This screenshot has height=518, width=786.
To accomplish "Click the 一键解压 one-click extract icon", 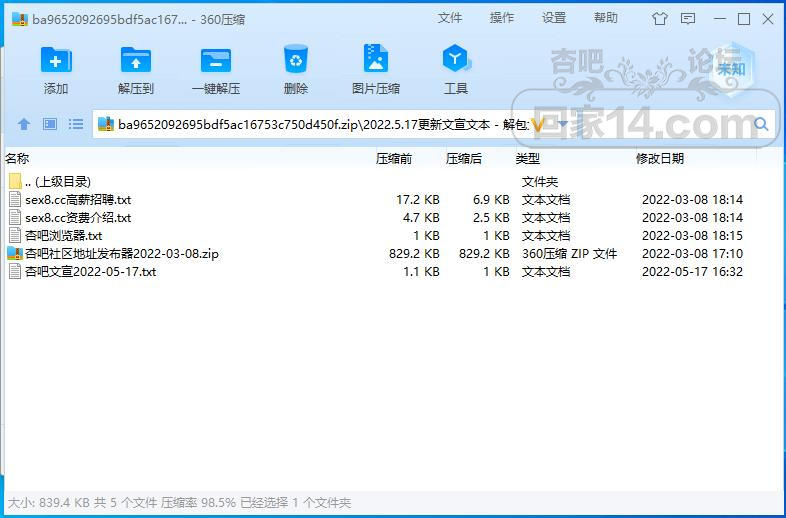I will [216, 60].
